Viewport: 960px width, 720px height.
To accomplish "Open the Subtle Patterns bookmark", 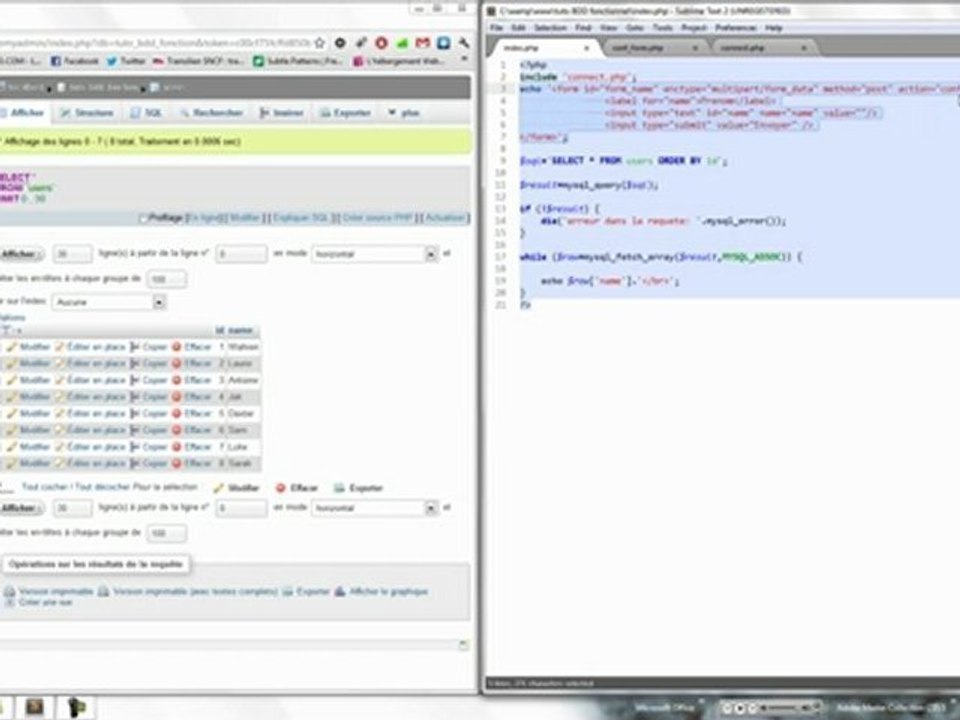I will [x=298, y=61].
